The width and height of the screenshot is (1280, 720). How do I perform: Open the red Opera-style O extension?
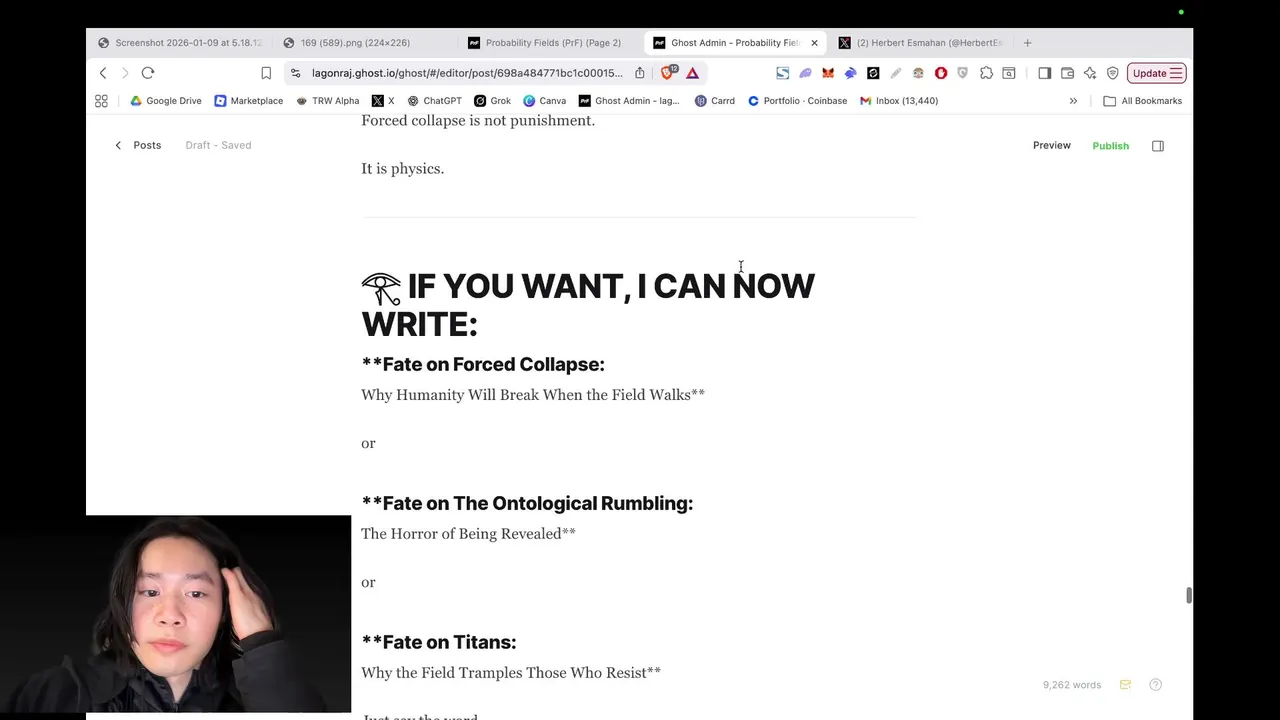(x=941, y=73)
